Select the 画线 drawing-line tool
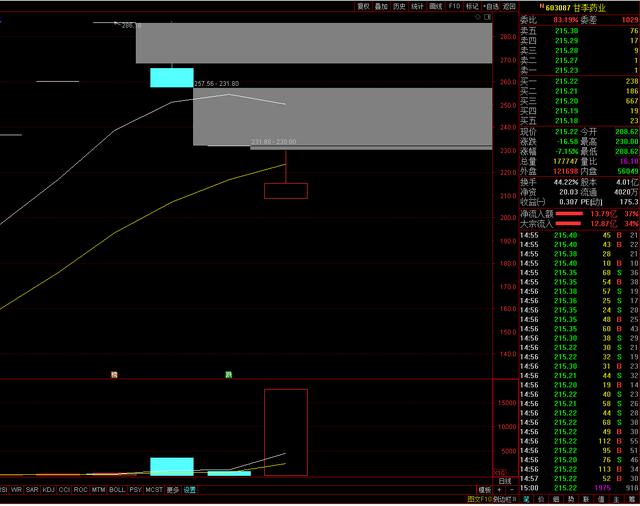This screenshot has width=640, height=506. click(436, 6)
